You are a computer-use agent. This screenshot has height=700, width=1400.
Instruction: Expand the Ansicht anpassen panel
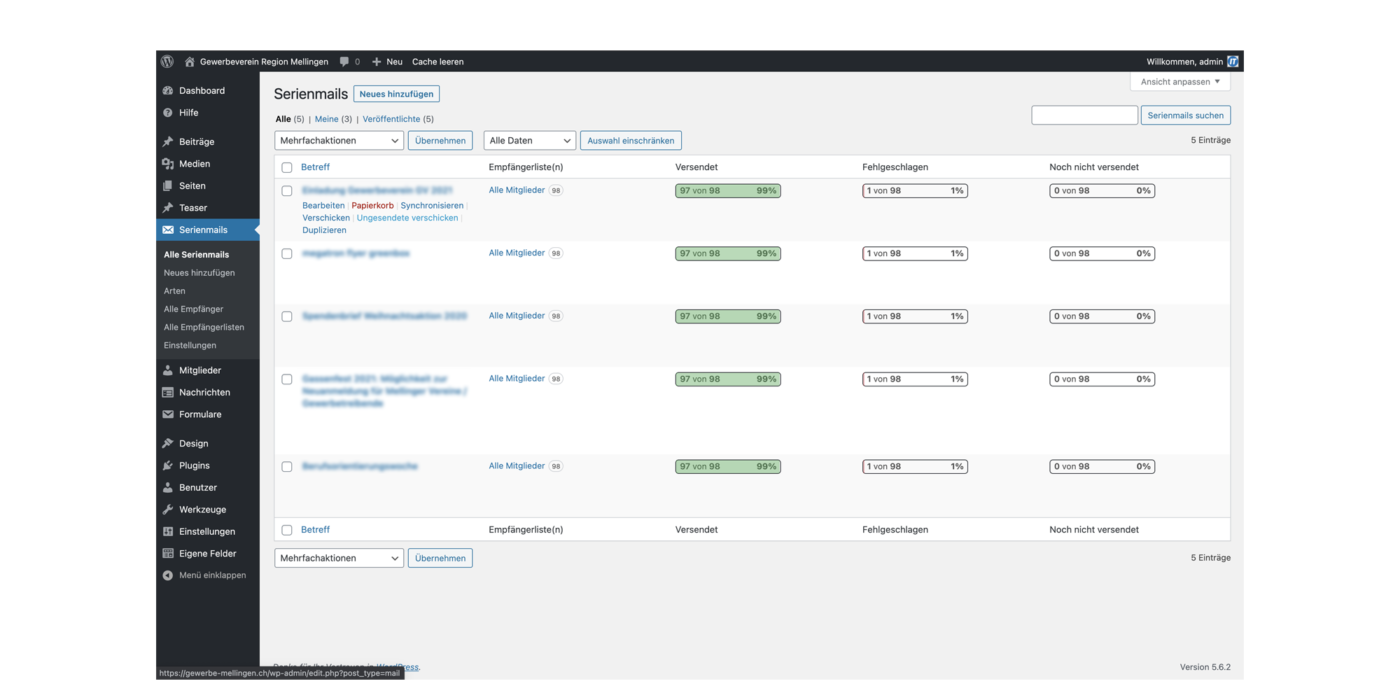point(1180,82)
